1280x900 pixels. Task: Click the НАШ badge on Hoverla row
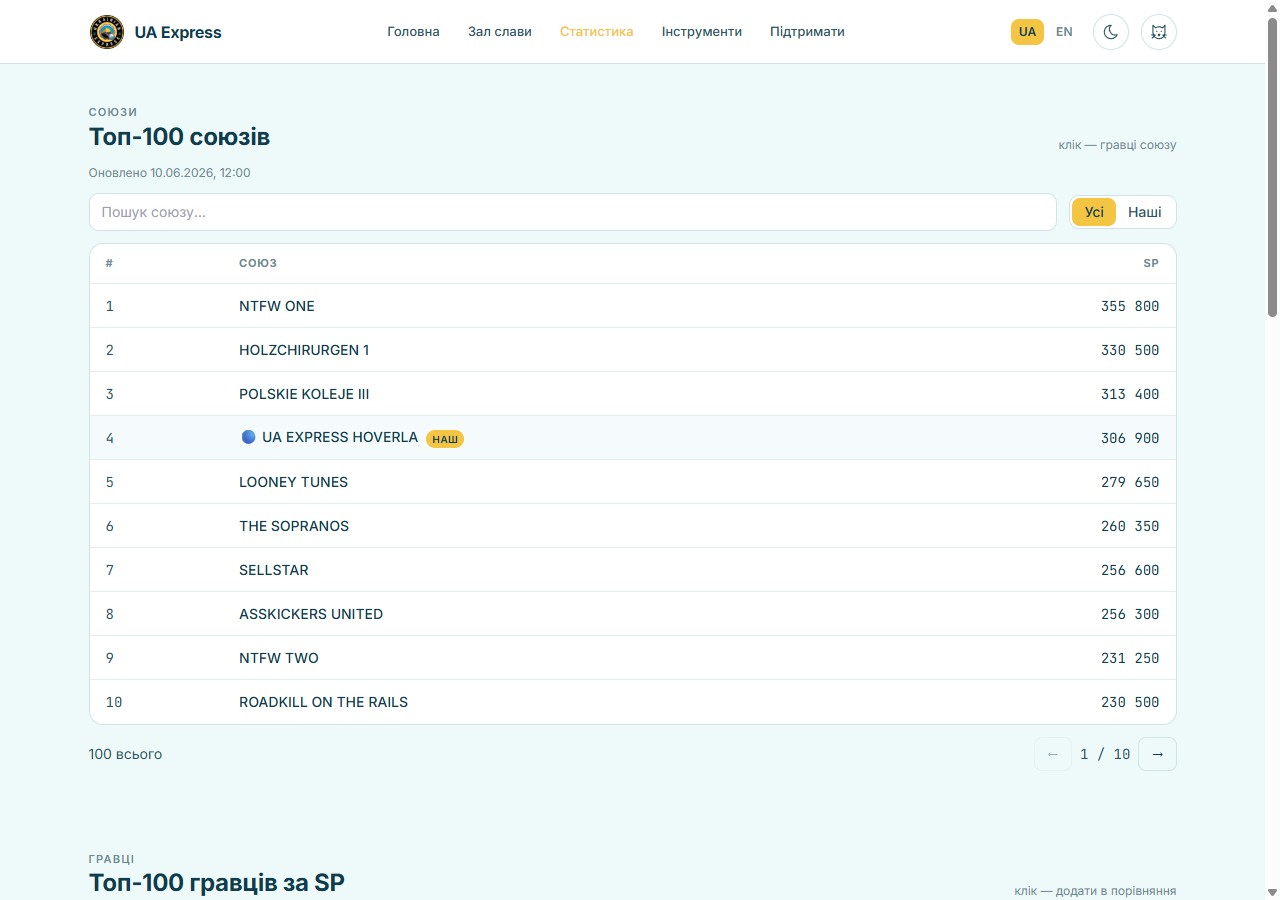[x=445, y=439]
